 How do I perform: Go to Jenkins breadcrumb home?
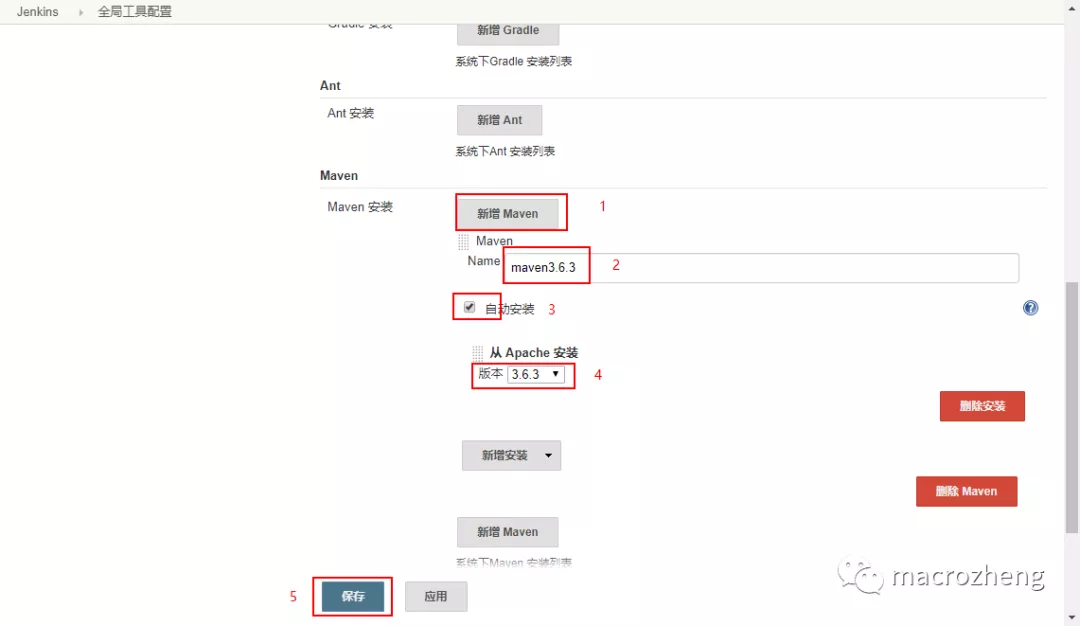[38, 12]
